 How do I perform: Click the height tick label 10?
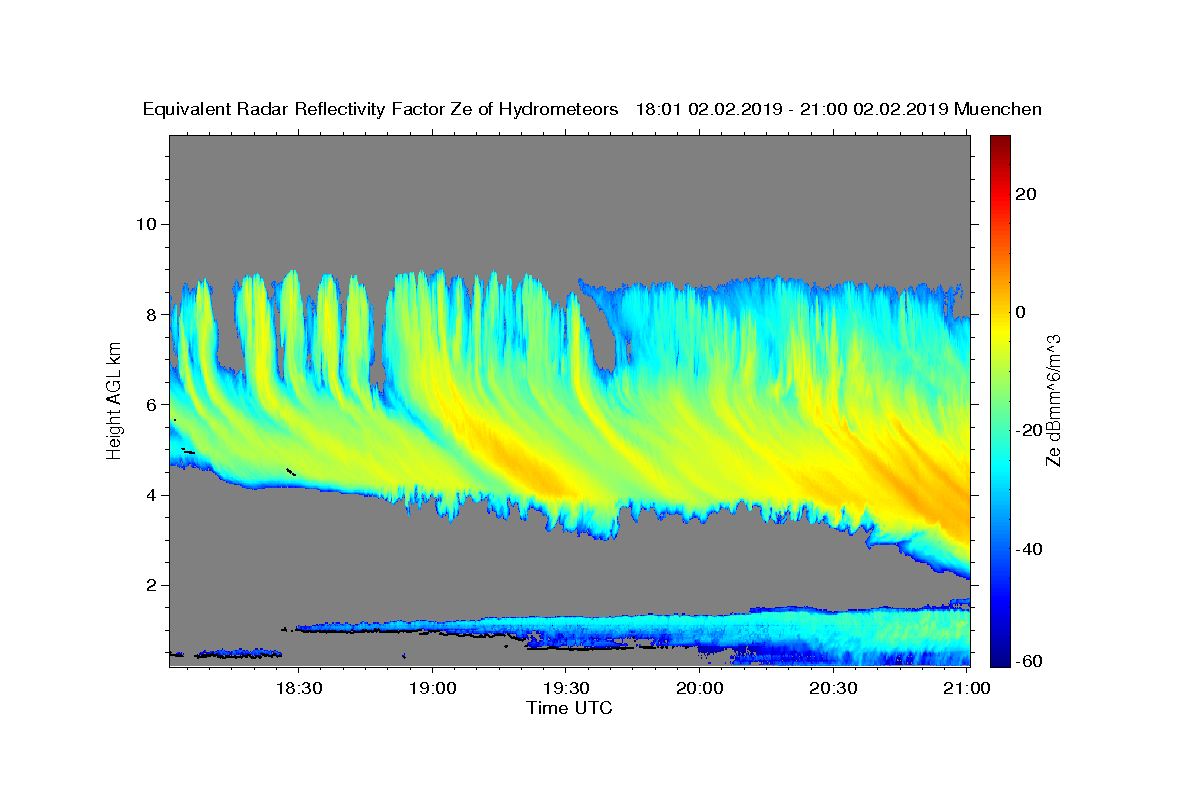pyautogui.click(x=145, y=223)
